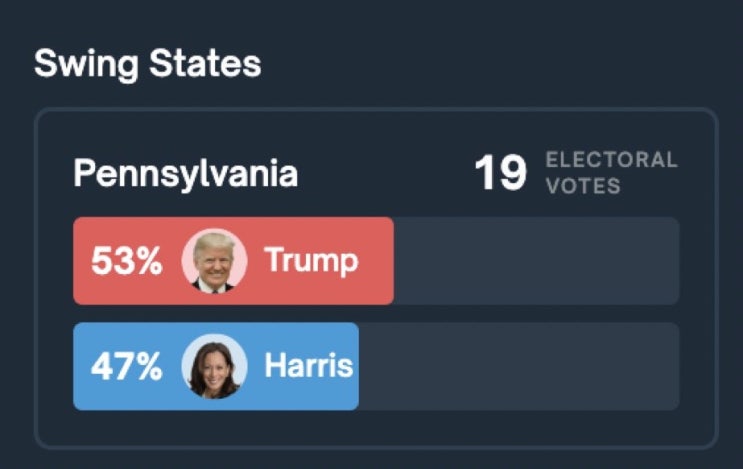Screen dimensions: 743x469
Task: Click the avatar photo beside the Harris label
Action: 214,367
